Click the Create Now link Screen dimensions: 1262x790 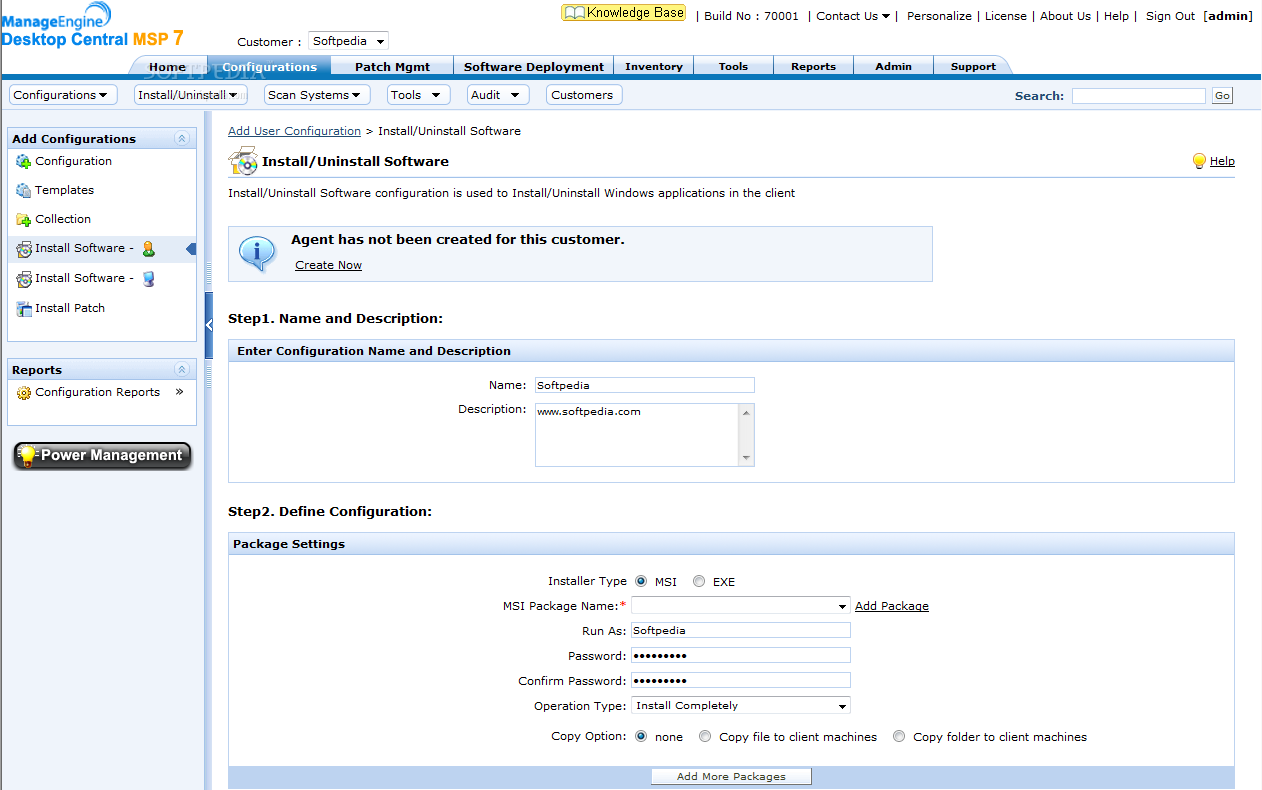click(328, 265)
